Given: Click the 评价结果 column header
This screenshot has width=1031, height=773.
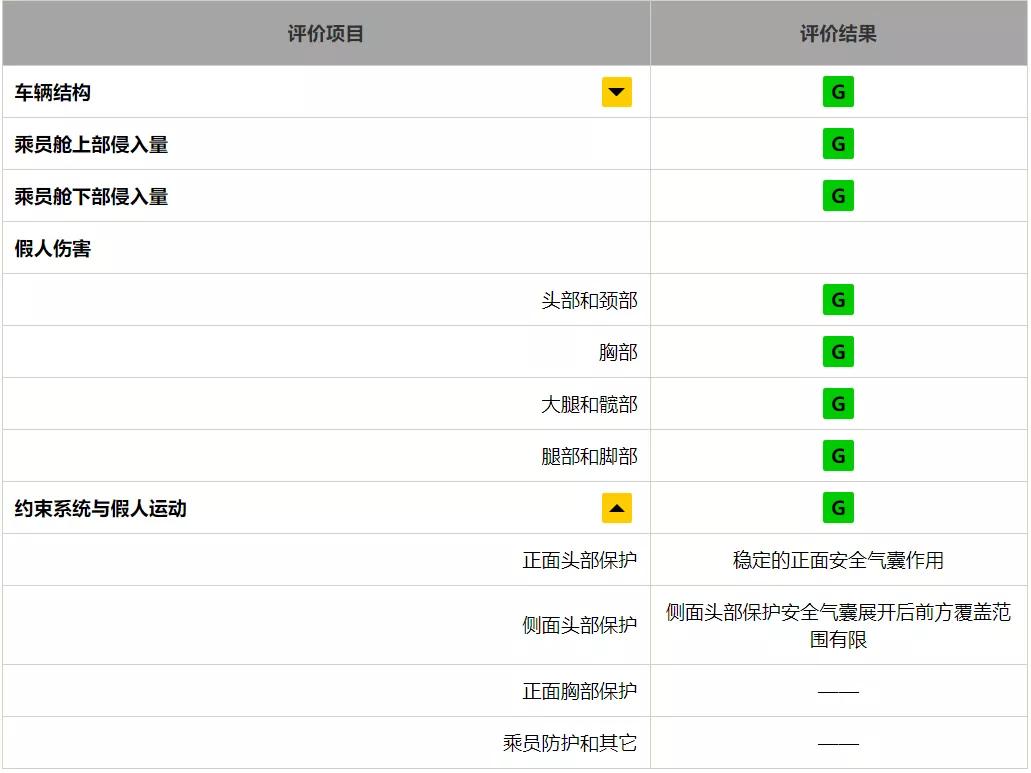Looking at the screenshot, I should [x=841, y=32].
